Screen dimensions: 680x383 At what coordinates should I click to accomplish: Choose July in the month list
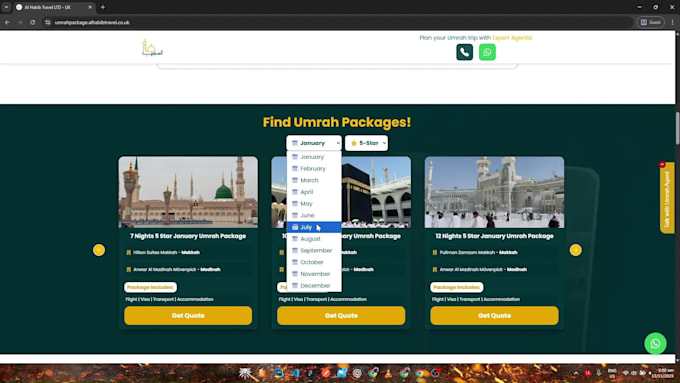pos(314,227)
